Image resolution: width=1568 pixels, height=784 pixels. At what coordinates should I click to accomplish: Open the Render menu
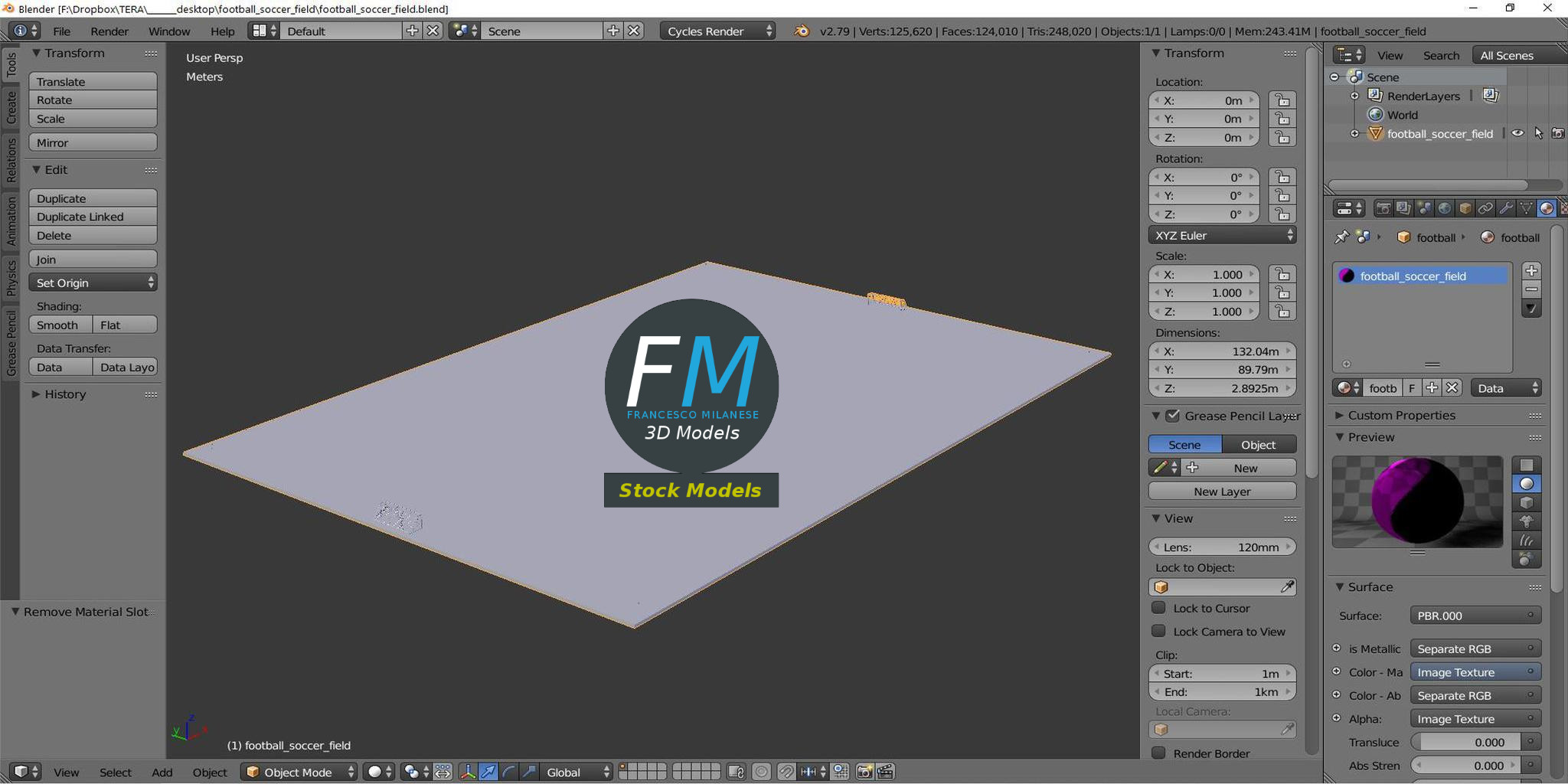[109, 31]
